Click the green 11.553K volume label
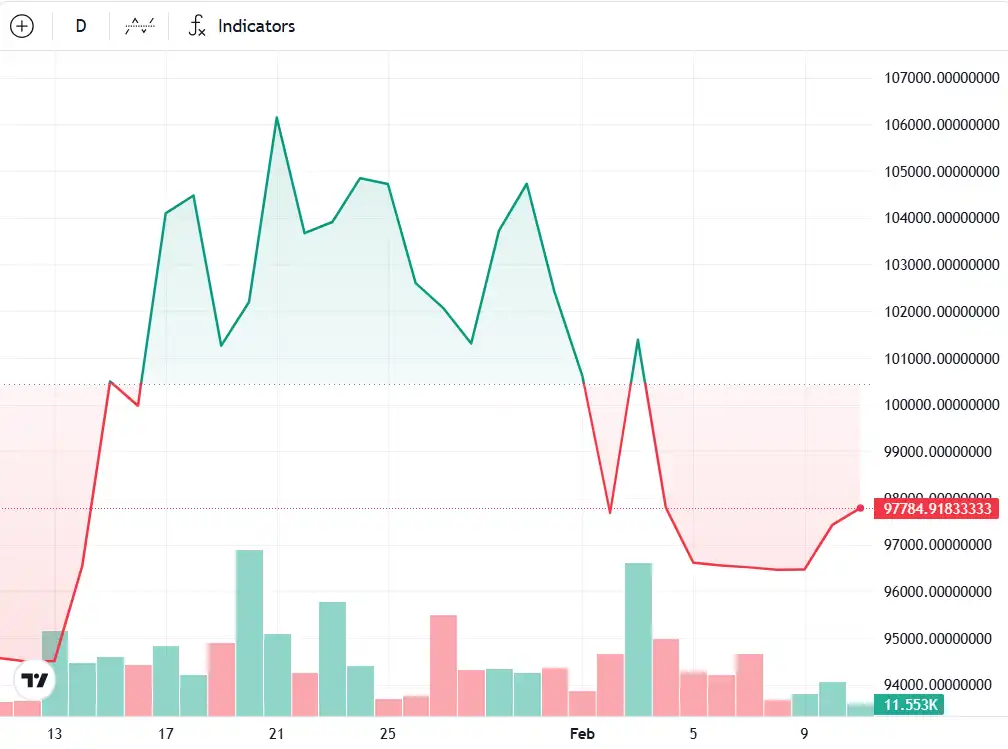 click(x=908, y=705)
